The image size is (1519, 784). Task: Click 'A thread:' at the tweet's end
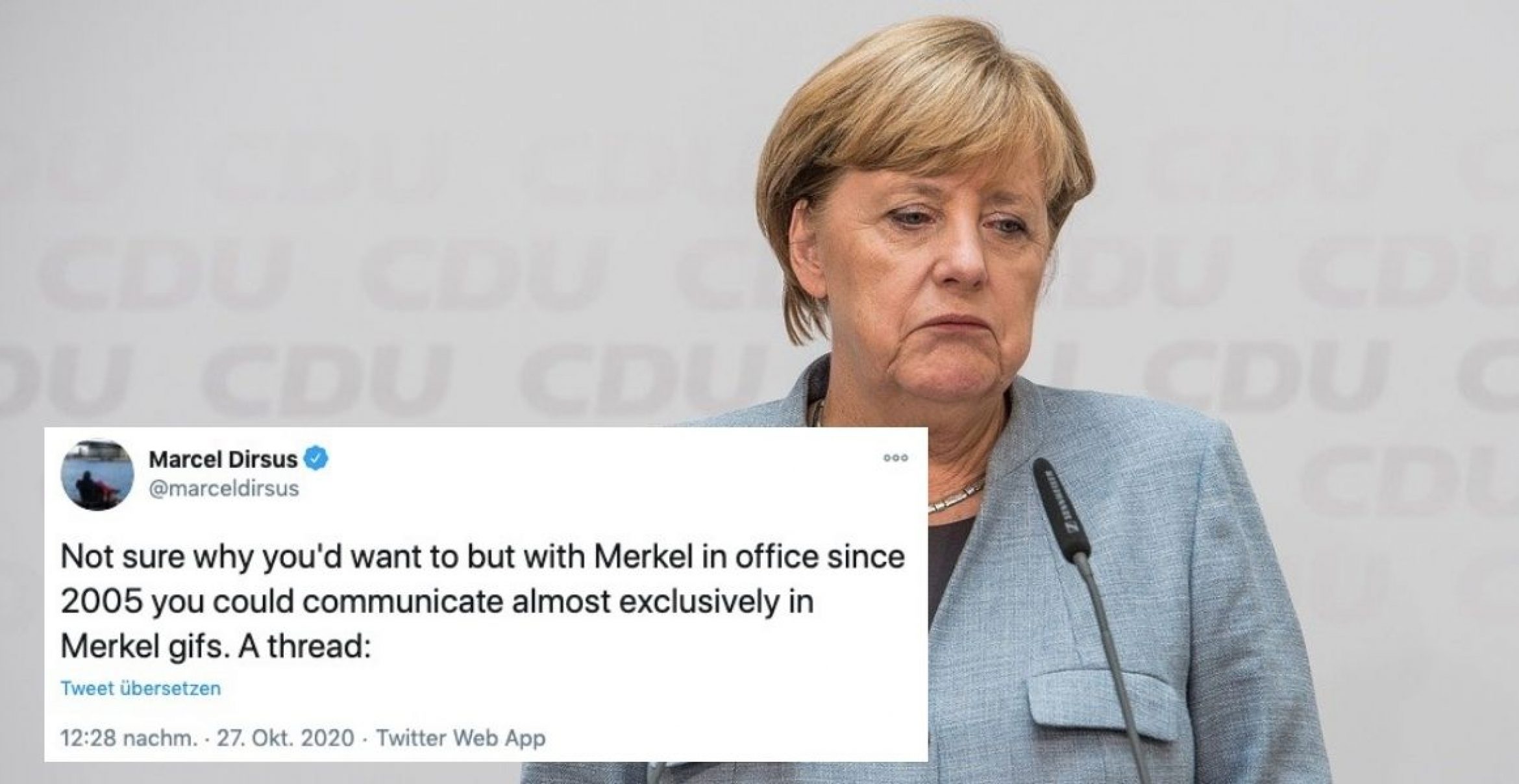304,647
